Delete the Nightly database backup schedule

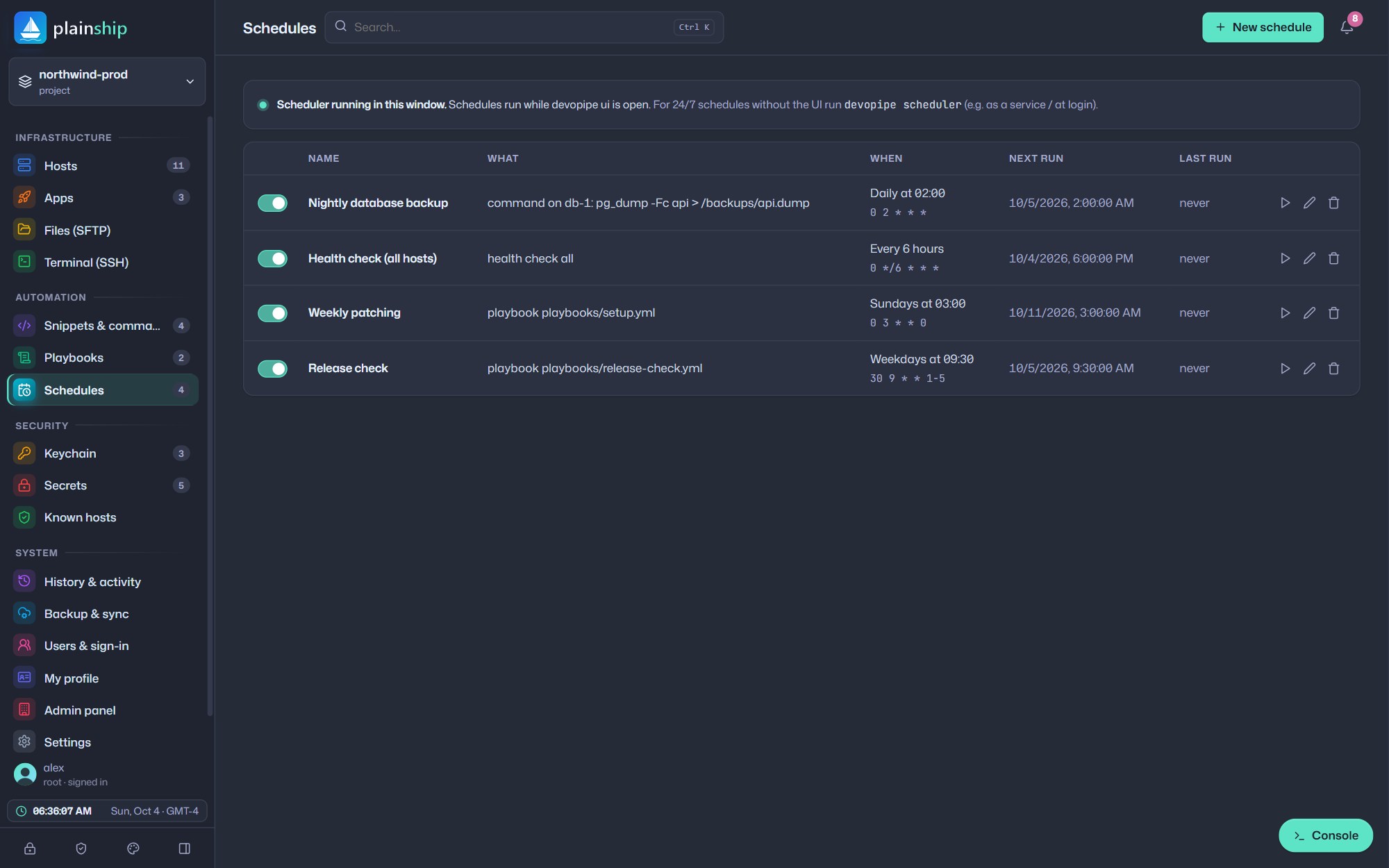pyautogui.click(x=1333, y=203)
